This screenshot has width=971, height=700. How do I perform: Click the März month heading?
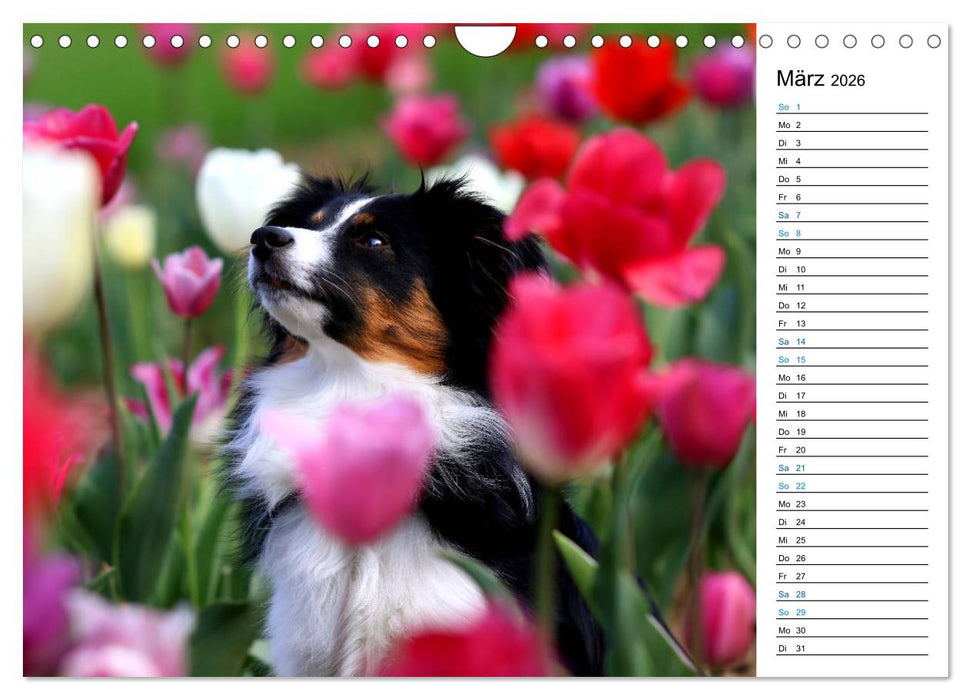pyautogui.click(x=801, y=79)
